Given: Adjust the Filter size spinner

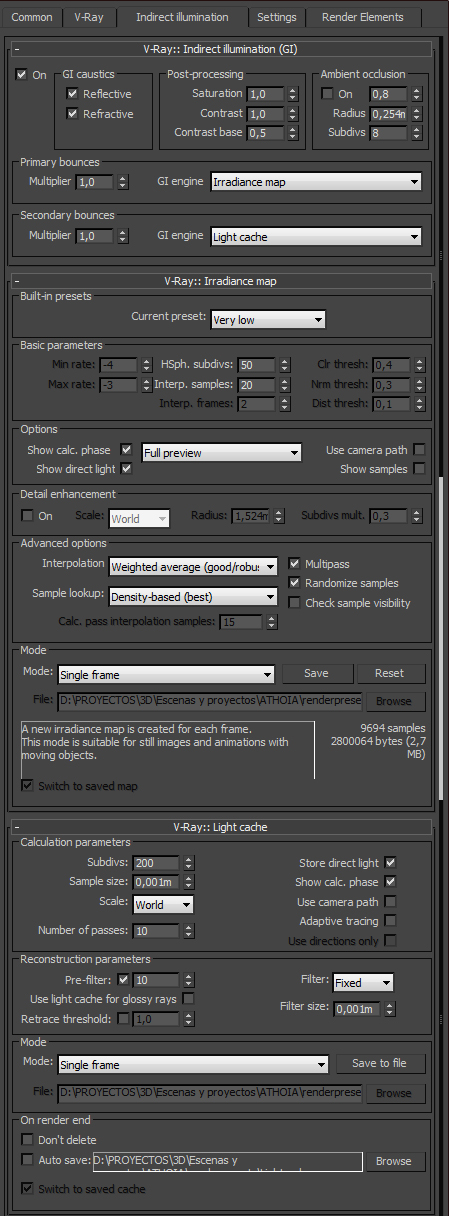Looking at the screenshot, I should [x=390, y=1009].
